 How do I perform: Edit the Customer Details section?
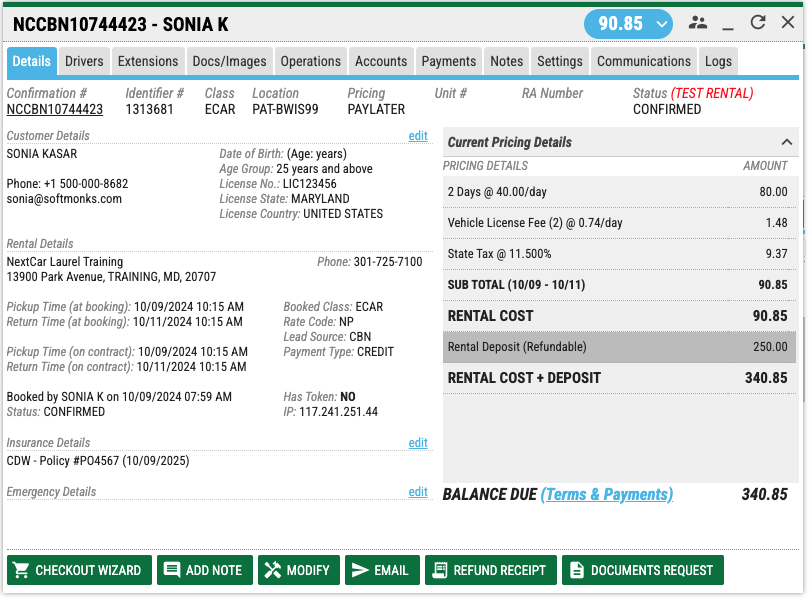click(418, 136)
